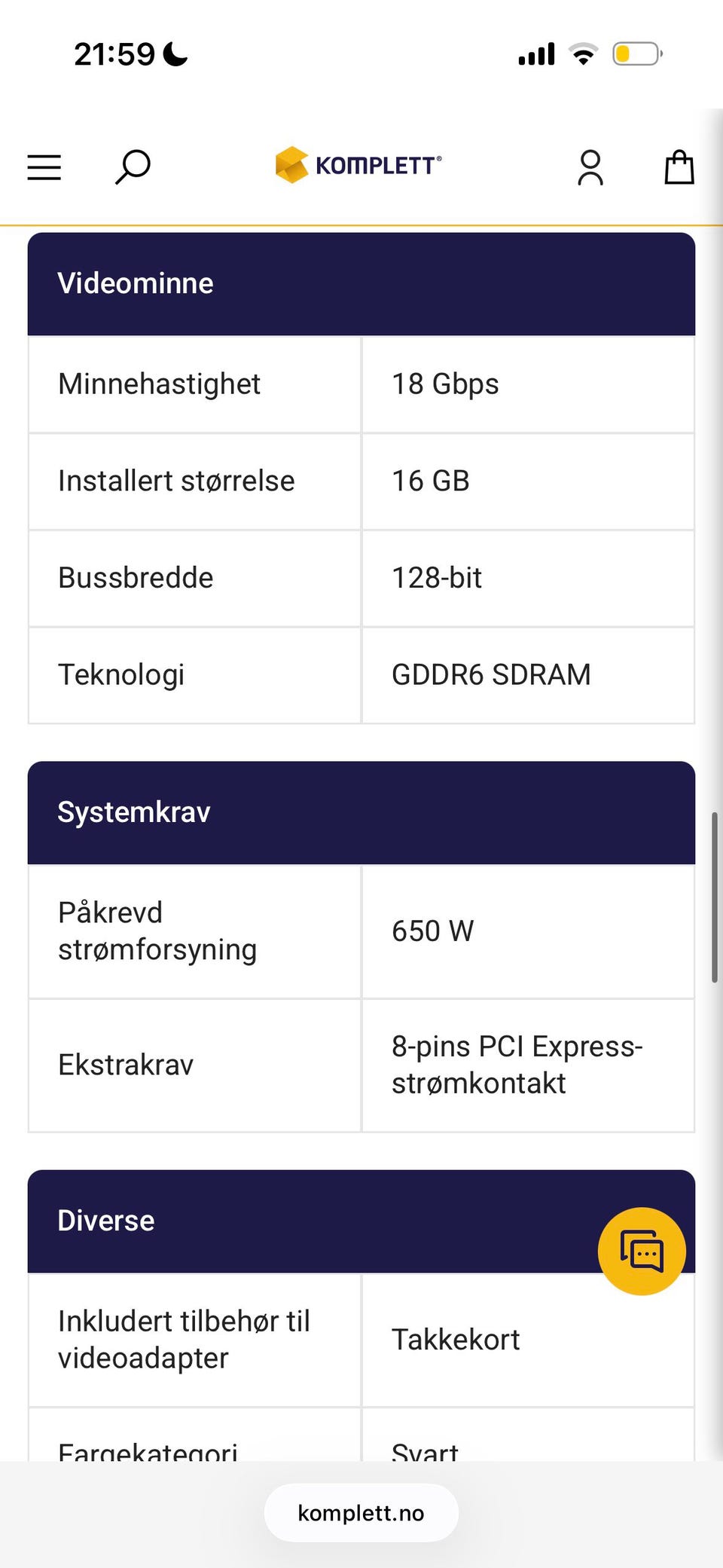Tap the komplett.no address pill
The image size is (723, 1568).
(361, 1513)
